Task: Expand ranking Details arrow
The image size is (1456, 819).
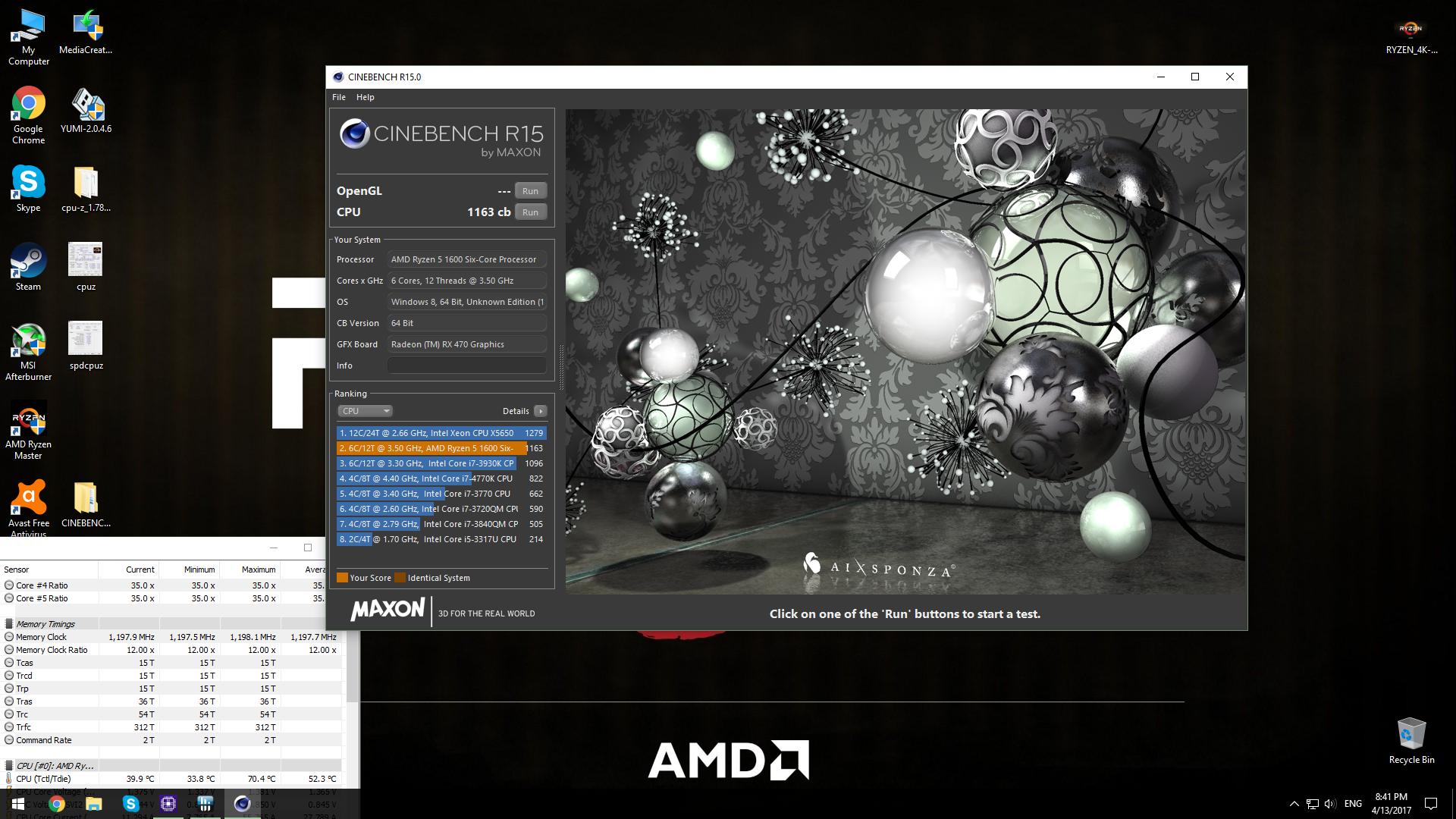Action: click(x=540, y=411)
